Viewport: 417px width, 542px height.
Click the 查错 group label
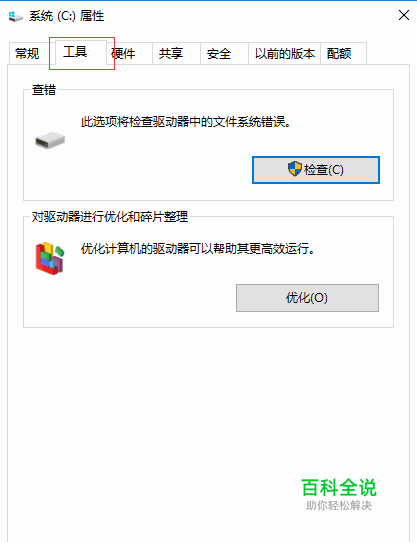click(x=44, y=90)
